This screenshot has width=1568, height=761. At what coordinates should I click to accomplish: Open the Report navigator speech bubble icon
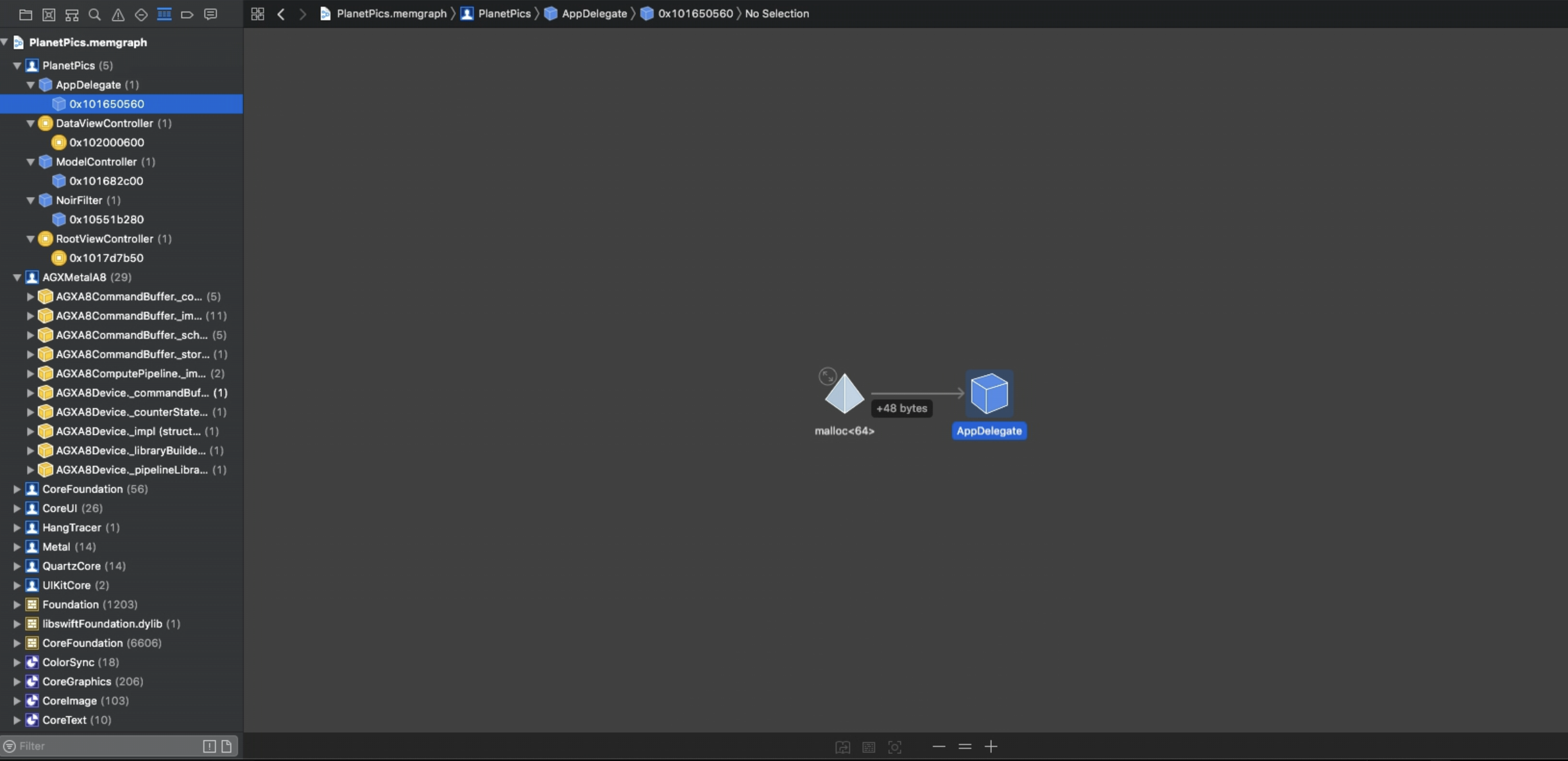210,14
